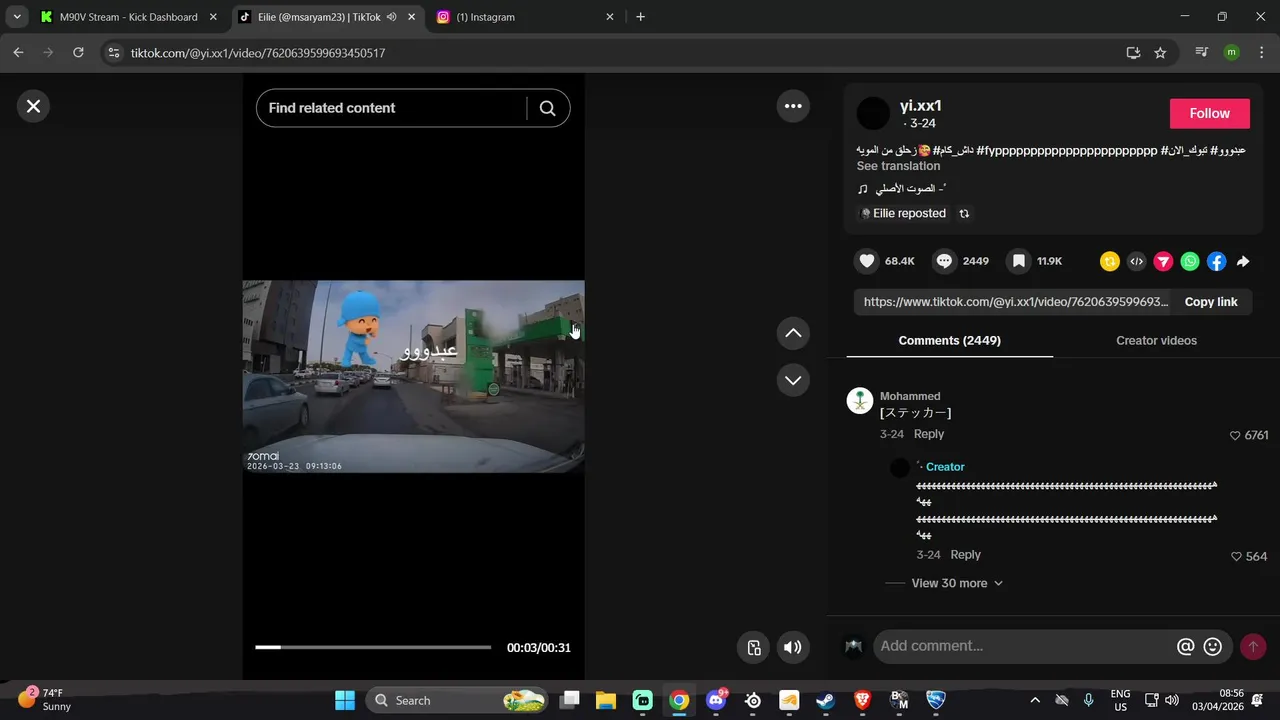Click the address bar URL
Image resolution: width=1280 pixels, height=720 pixels.
point(258,53)
